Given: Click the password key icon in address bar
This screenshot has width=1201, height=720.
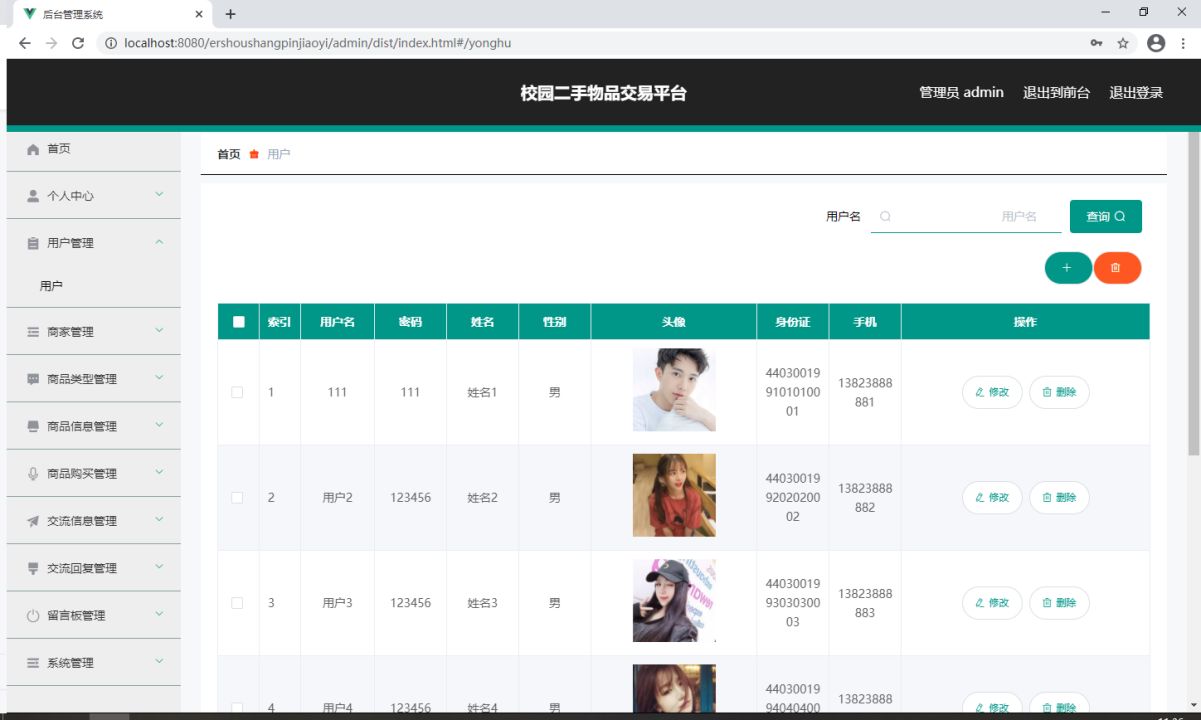Looking at the screenshot, I should pyautogui.click(x=1097, y=43).
